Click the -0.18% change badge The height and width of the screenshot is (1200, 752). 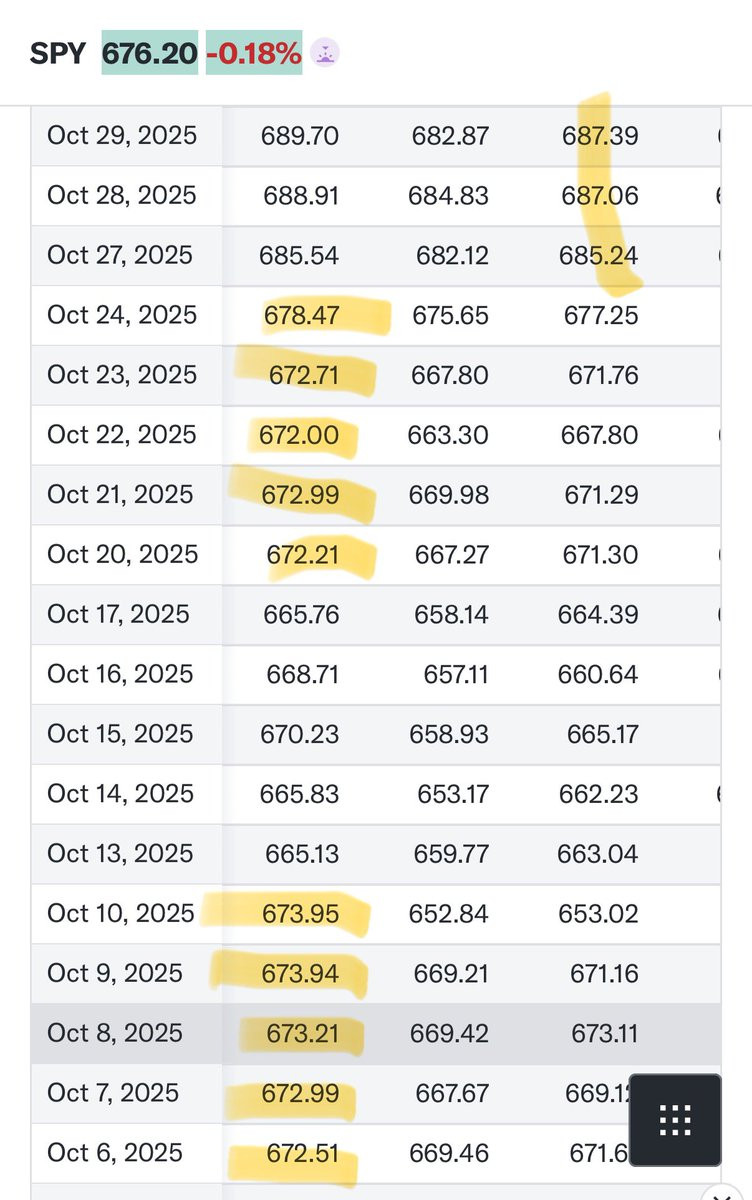pyautogui.click(x=254, y=53)
